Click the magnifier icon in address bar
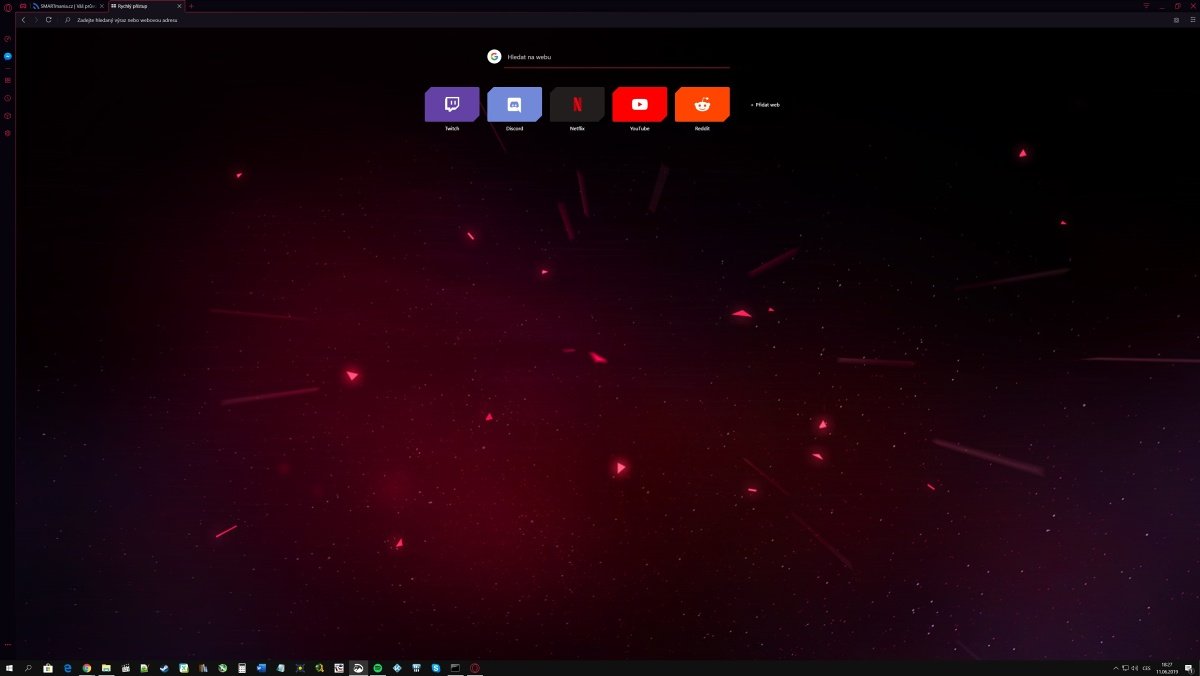The image size is (1200, 676). [x=67, y=19]
